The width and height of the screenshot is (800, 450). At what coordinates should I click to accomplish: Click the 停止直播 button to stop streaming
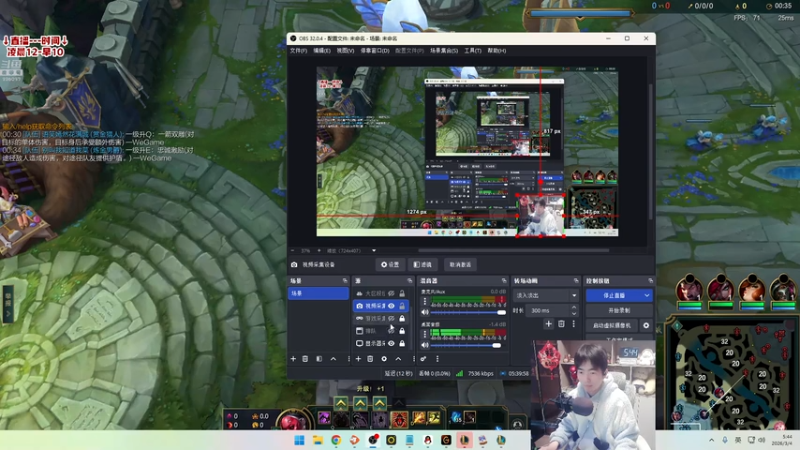[614, 295]
